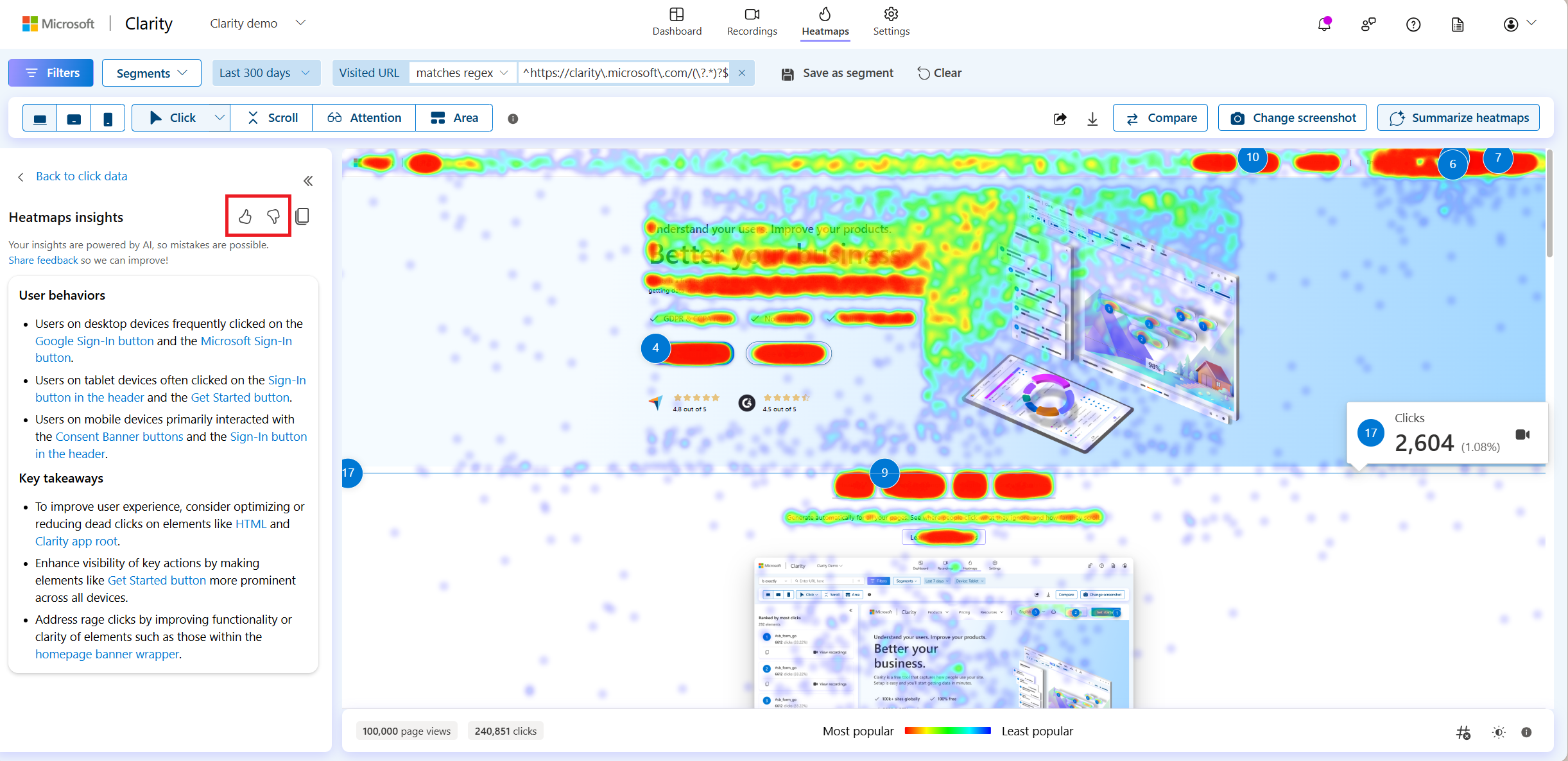
Task: Click the Filters button
Action: click(x=51, y=73)
